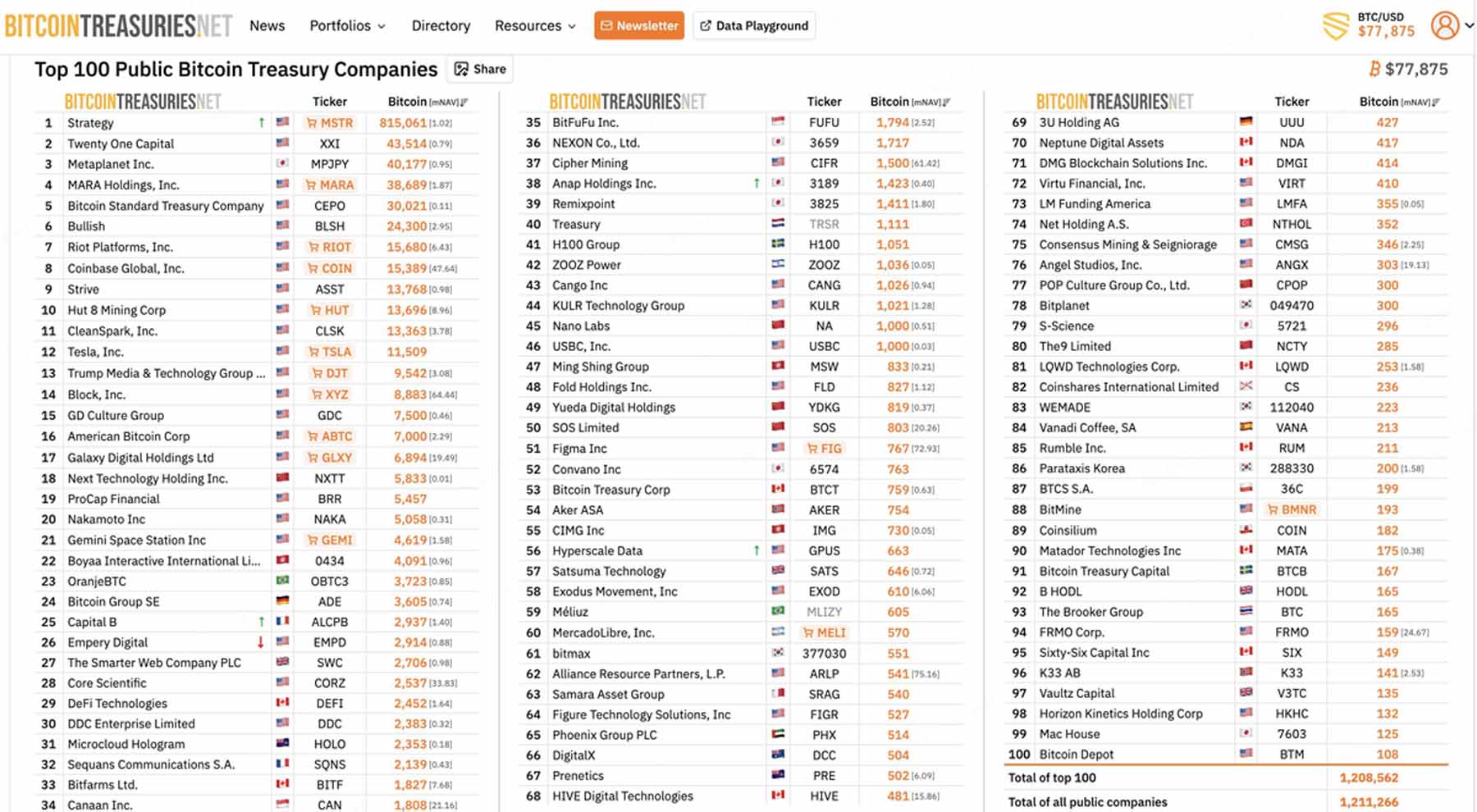Click the MPJPY ticker cell
1477x812 pixels.
[330, 164]
